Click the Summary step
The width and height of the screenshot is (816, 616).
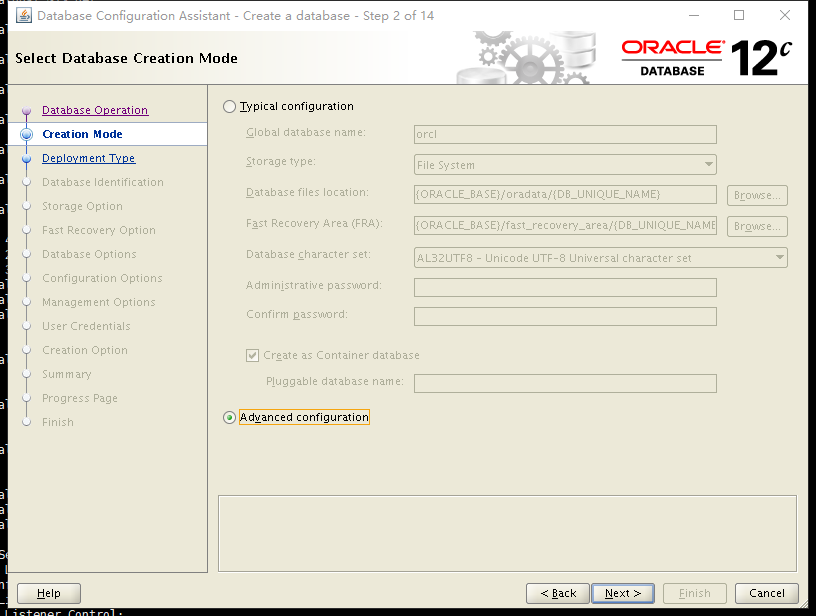[67, 374]
